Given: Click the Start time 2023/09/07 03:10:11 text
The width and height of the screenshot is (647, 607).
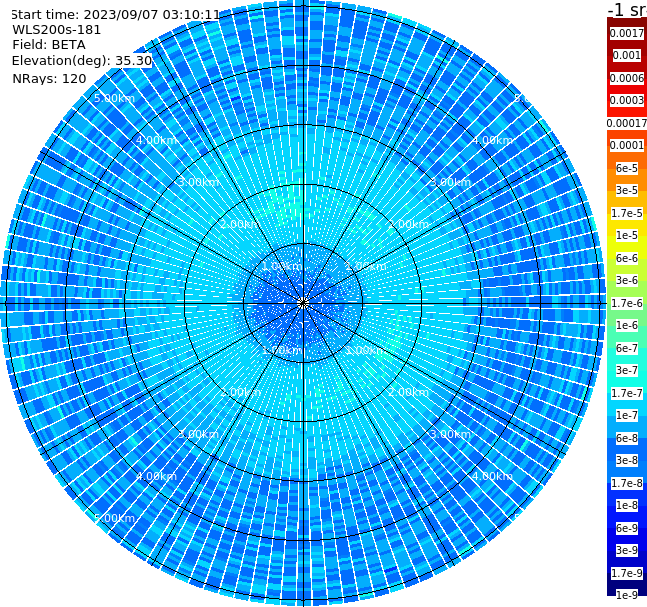Looking at the screenshot, I should (x=115, y=15).
